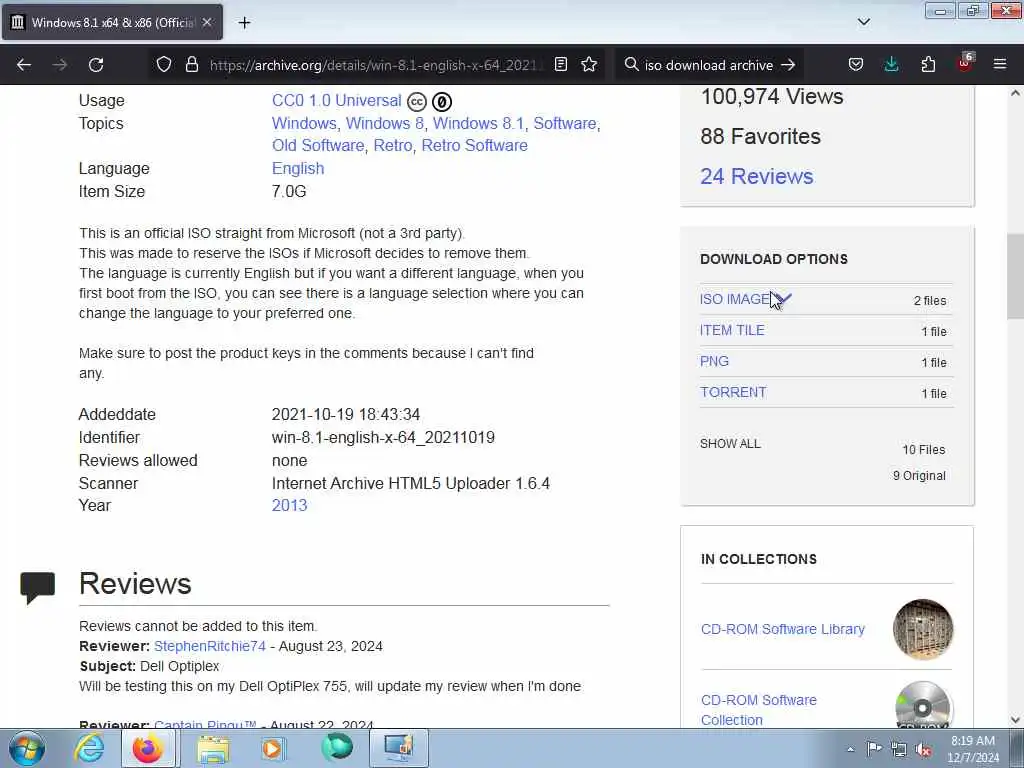Open CD-ROM Software Collection link

[x=759, y=710]
